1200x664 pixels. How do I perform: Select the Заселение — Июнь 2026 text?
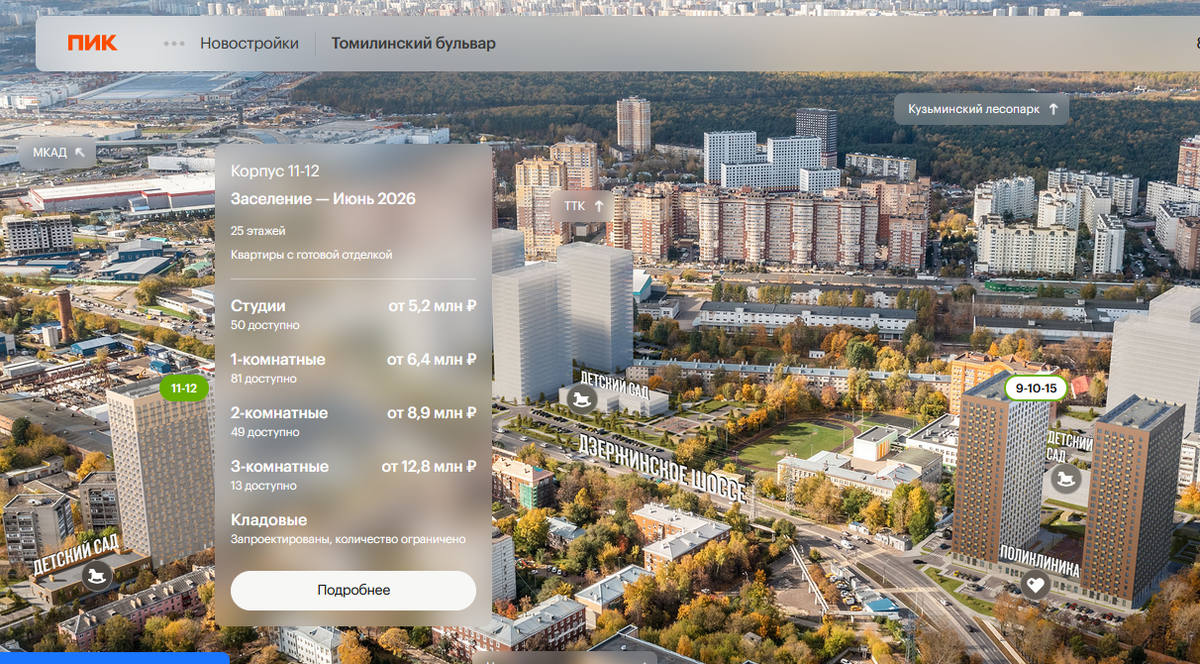323,199
